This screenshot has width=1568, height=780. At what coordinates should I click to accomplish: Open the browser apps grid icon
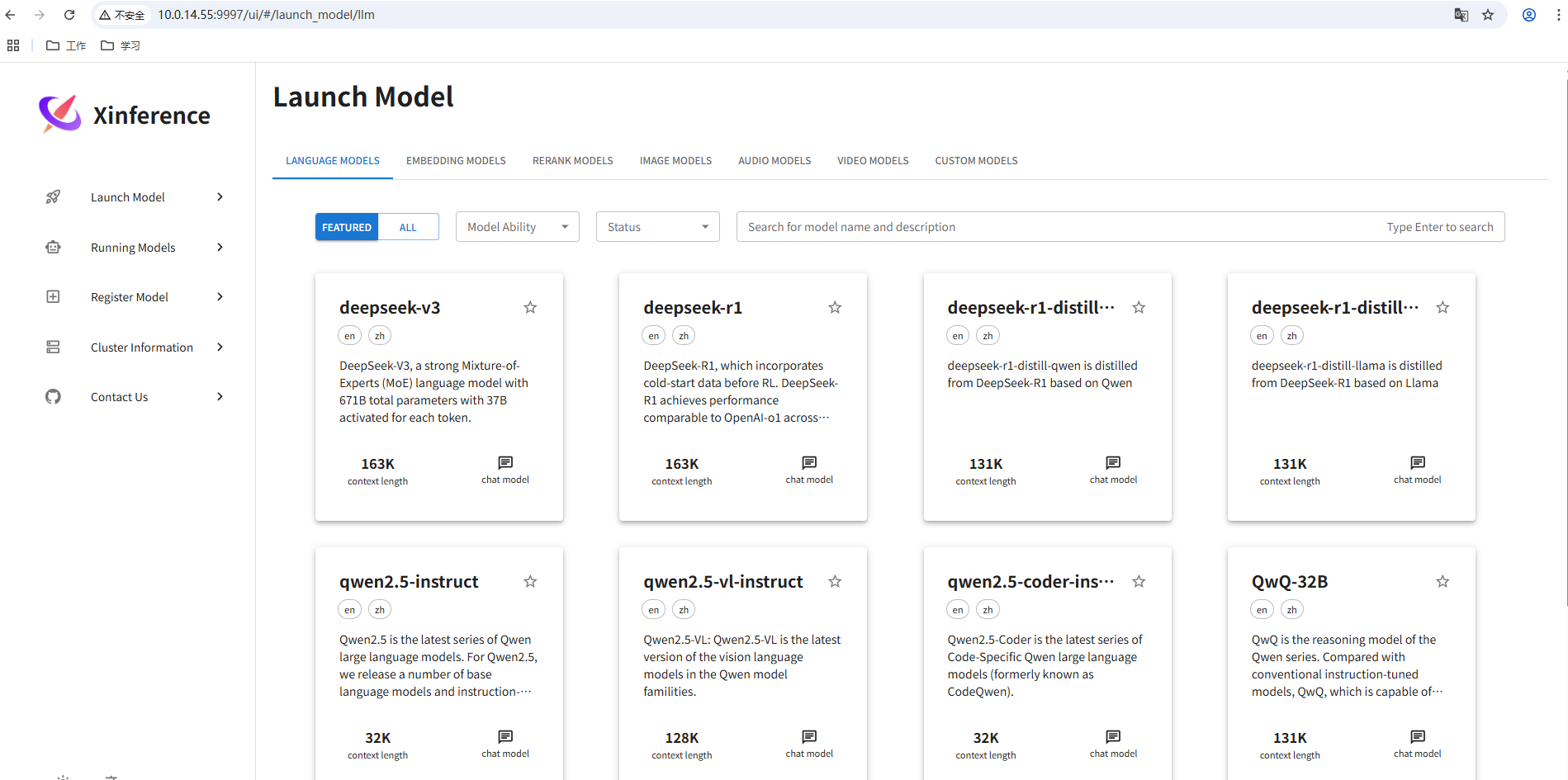pos(13,45)
